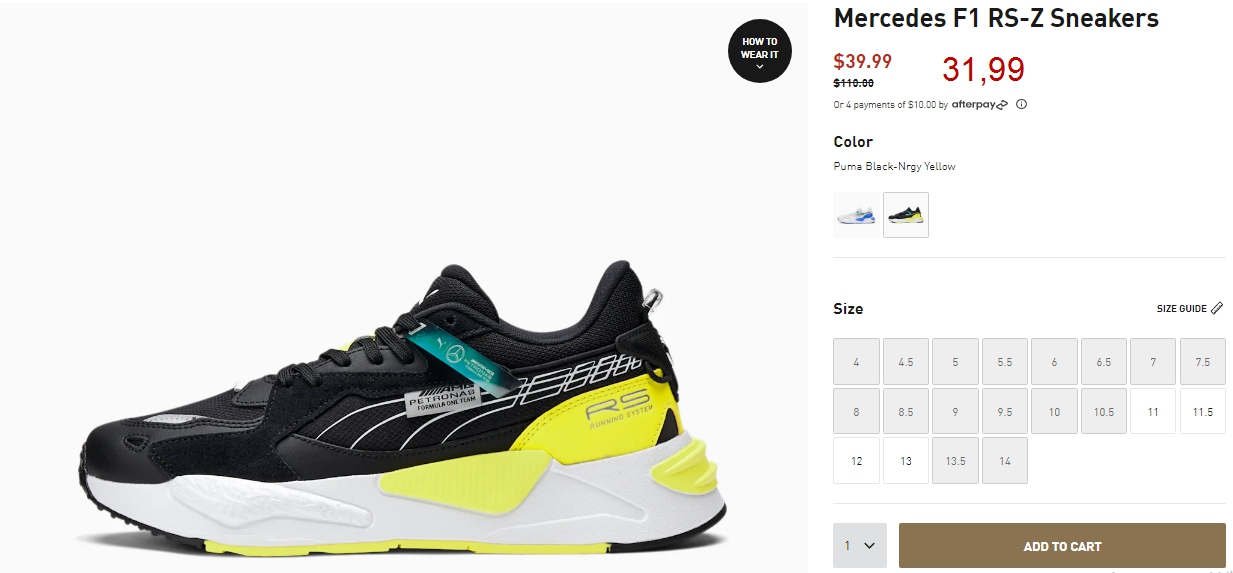Click the afterpay info circle icon
The height and width of the screenshot is (573, 1233).
[1021, 104]
